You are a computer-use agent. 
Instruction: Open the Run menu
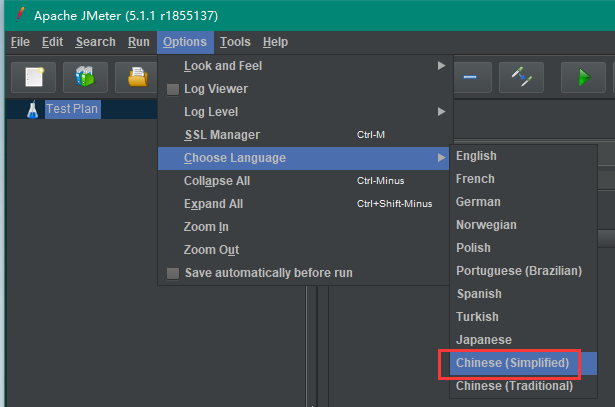point(139,42)
